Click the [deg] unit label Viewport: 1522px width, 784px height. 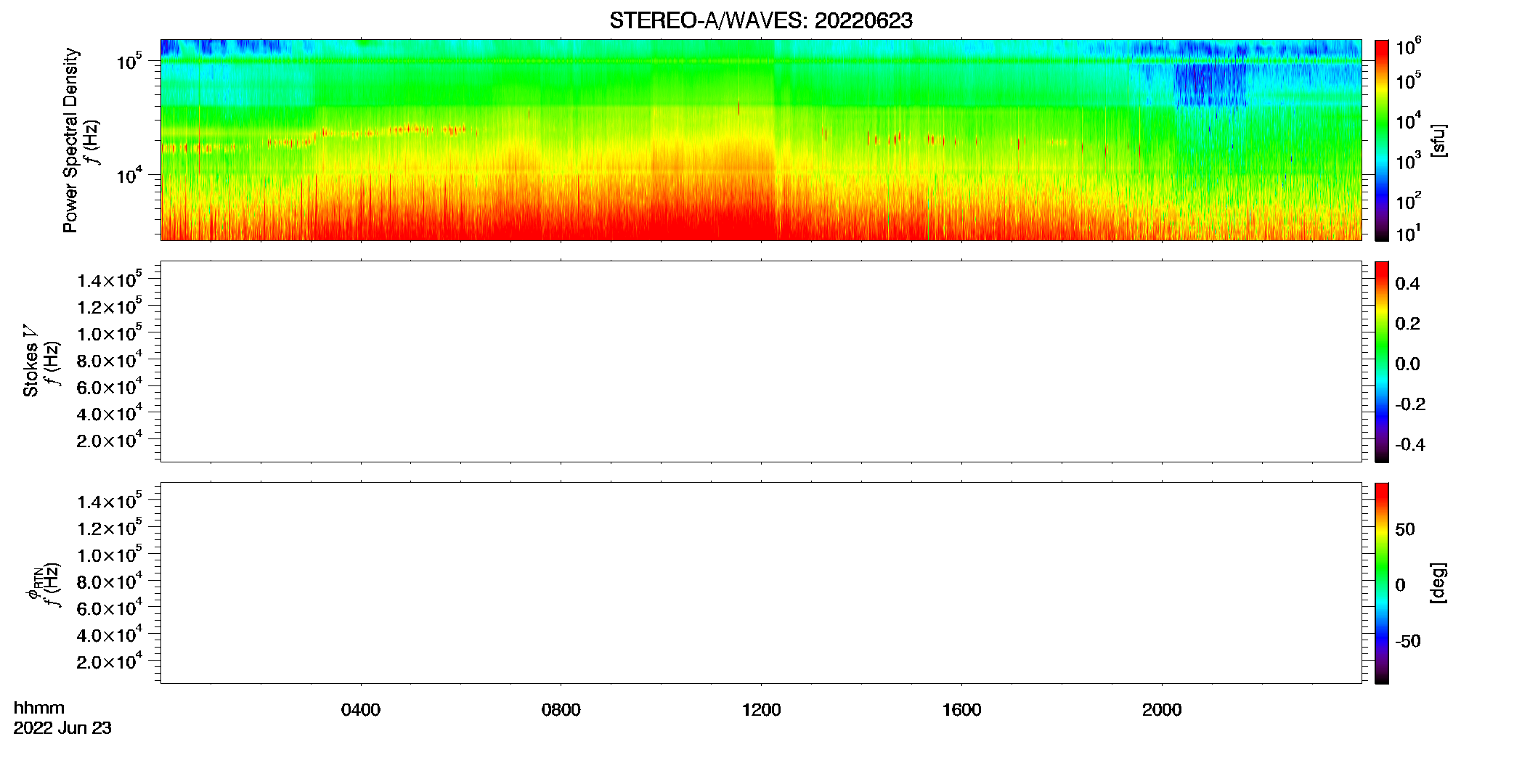pos(1438,583)
